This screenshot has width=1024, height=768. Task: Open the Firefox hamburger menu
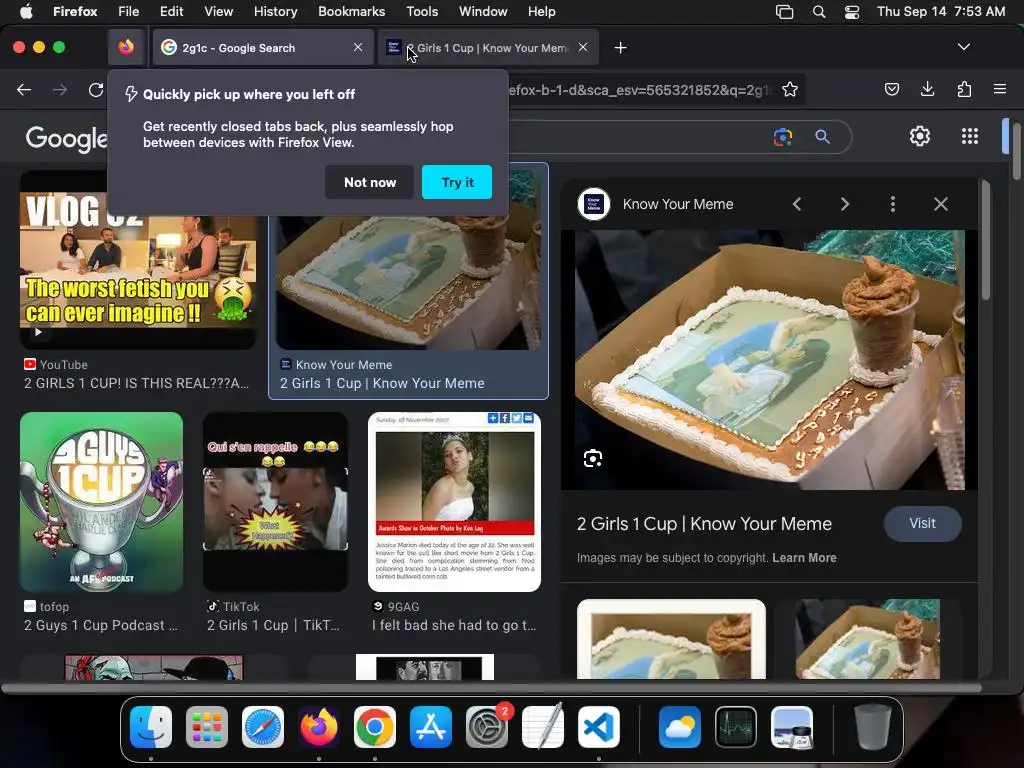tap(1000, 89)
